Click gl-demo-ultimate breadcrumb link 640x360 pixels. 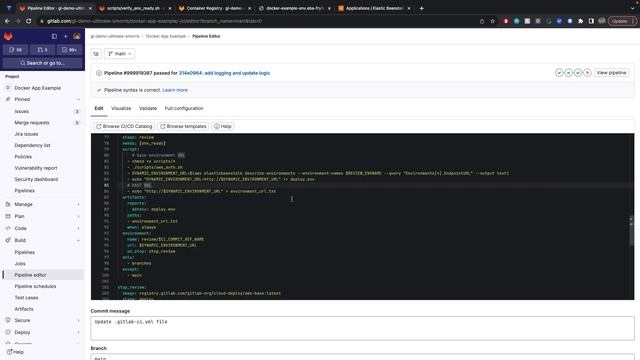[x=115, y=36]
